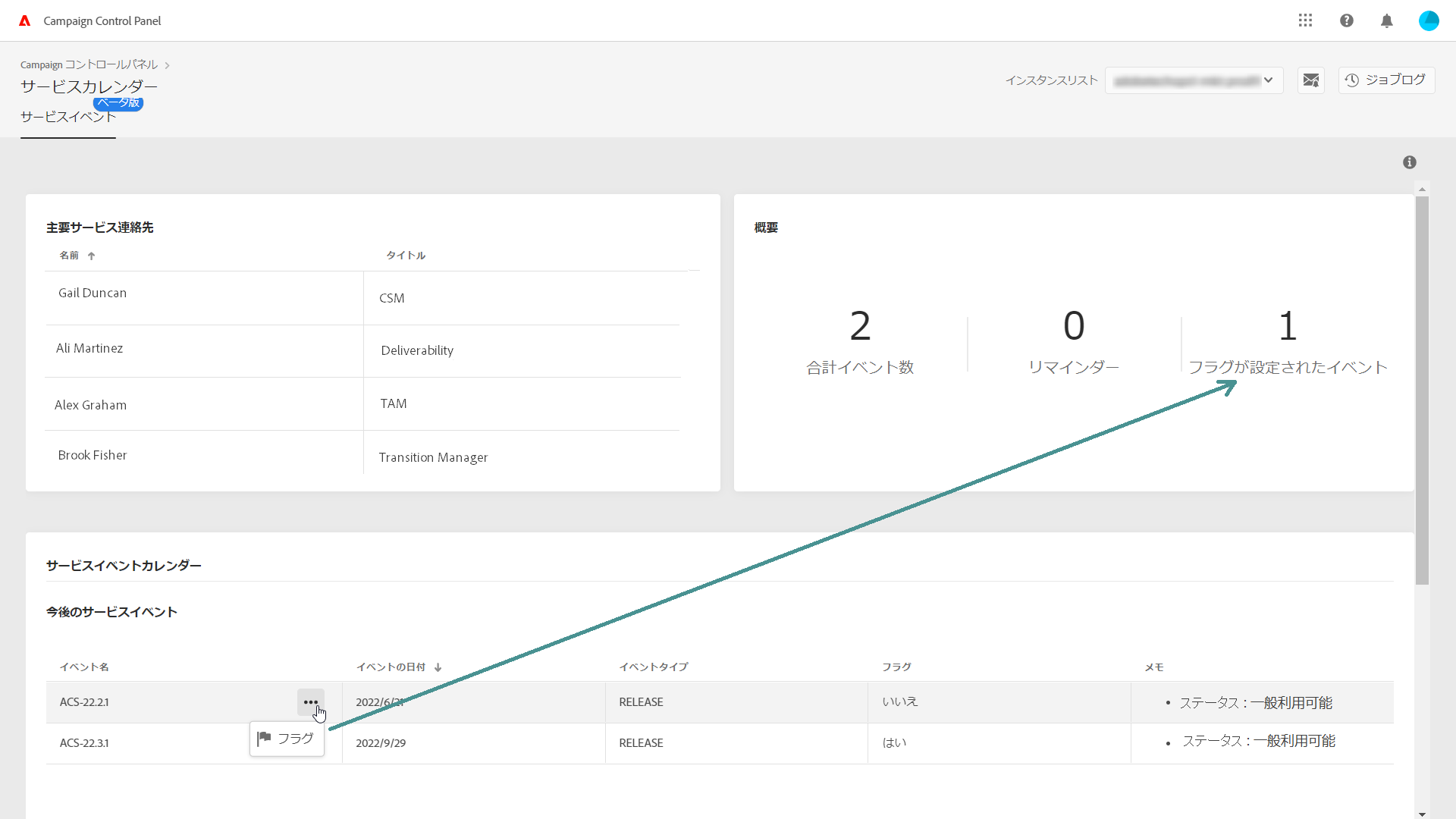Open the ジョブログ job log button

tap(1386, 80)
